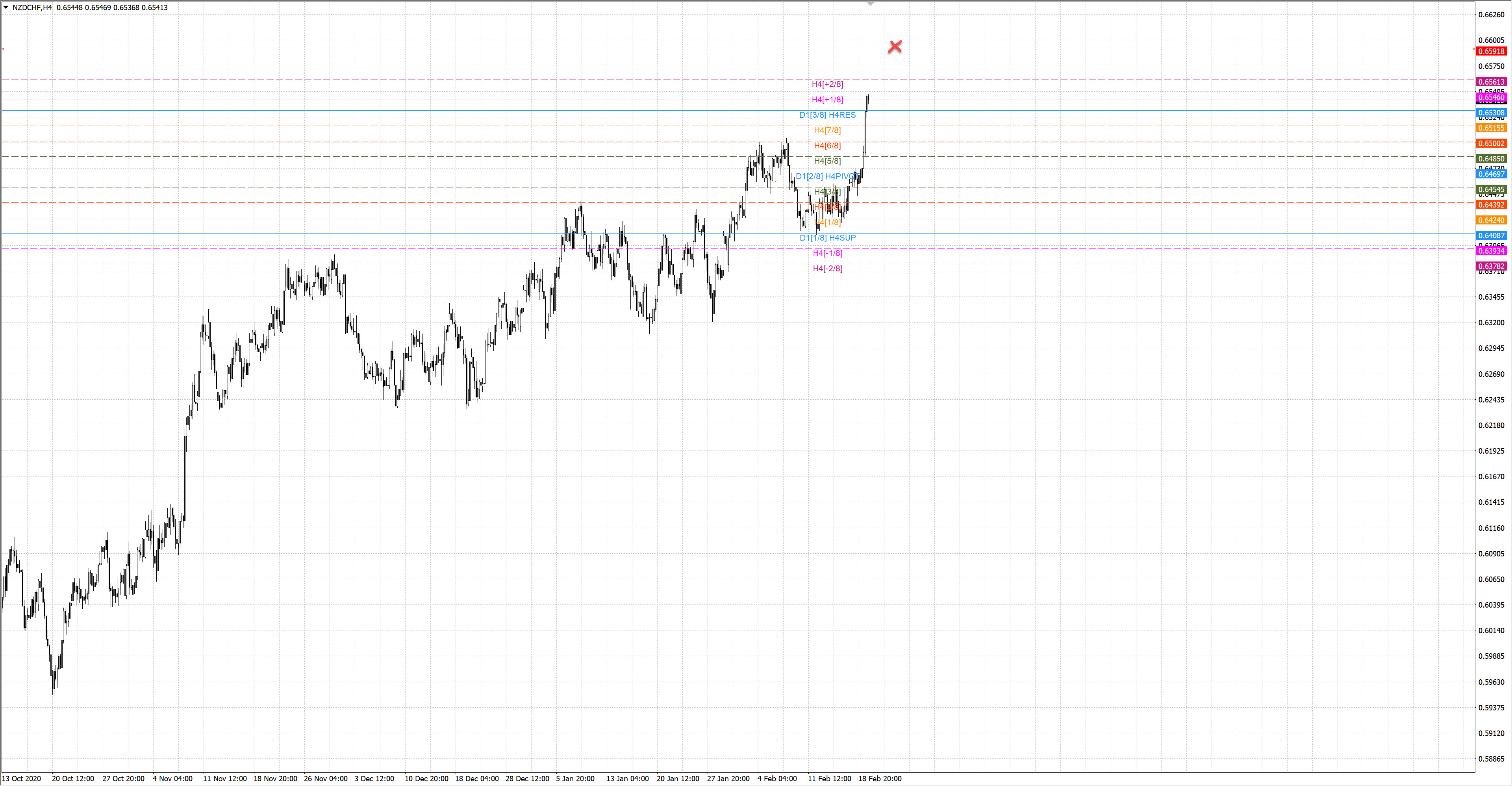Select the H4[+1/8] level label
The image size is (1512, 786).
point(827,100)
